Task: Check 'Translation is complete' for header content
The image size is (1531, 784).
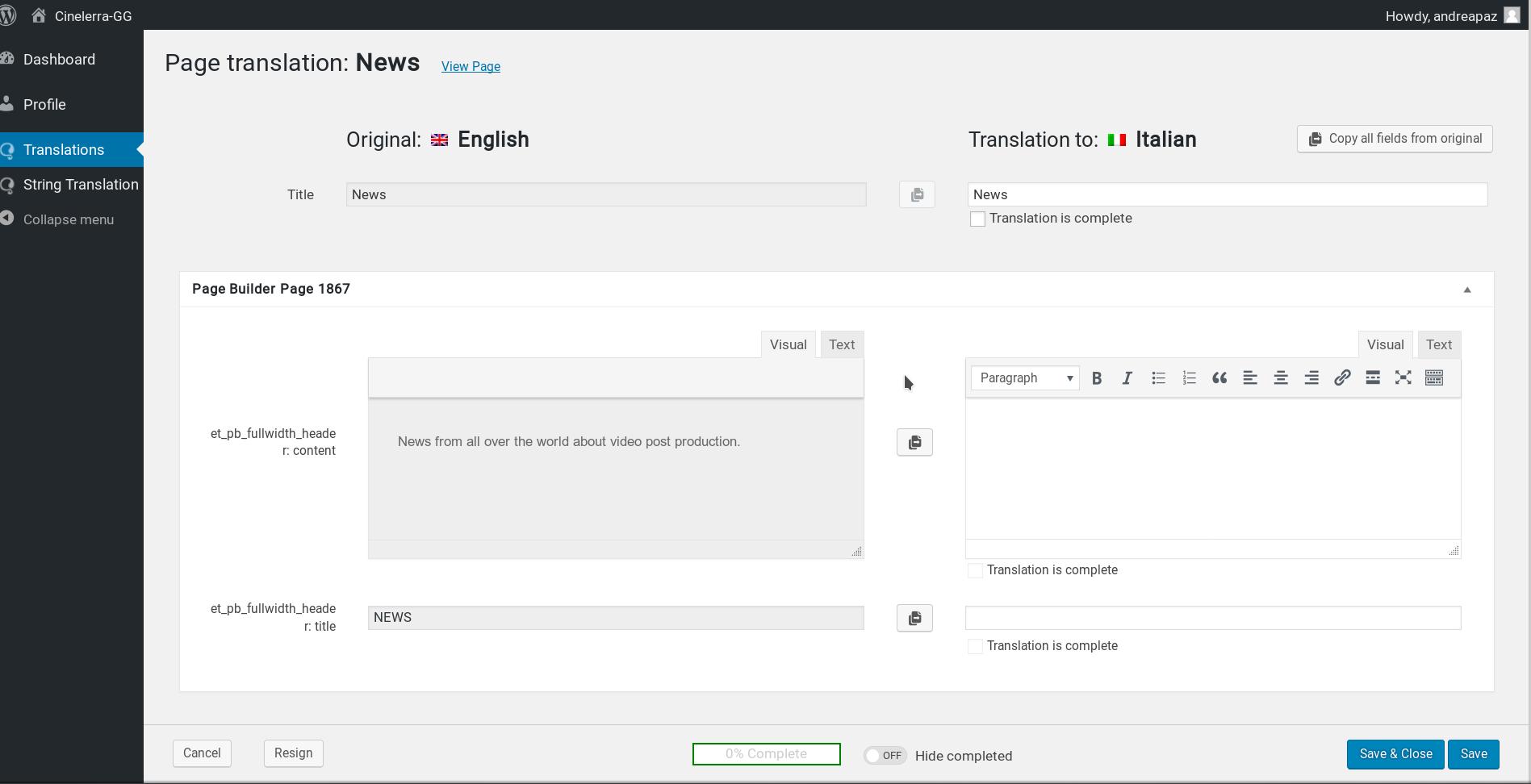Action: [975, 571]
